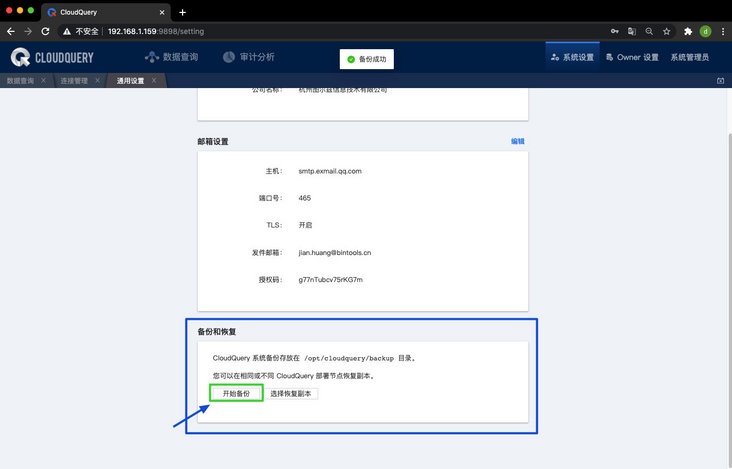Close the 数据查询 page tab
Viewport: 732px width, 469px height.
pos(43,80)
